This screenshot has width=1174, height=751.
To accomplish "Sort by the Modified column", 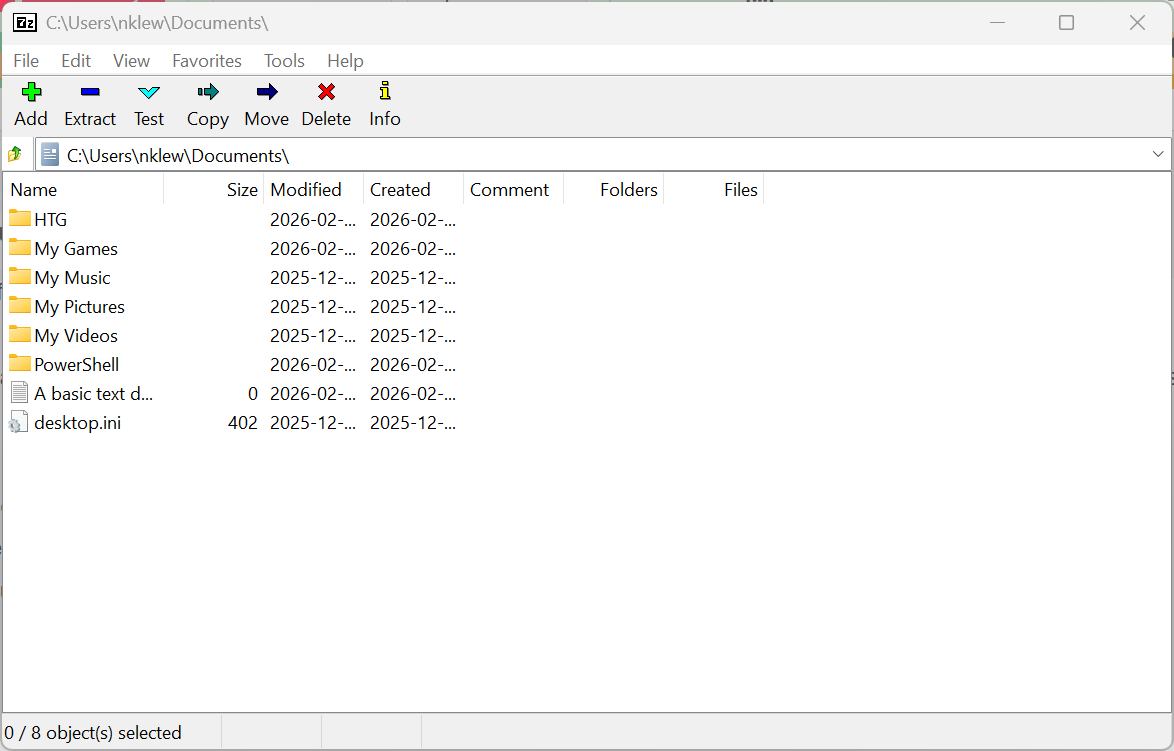I will tap(313, 189).
